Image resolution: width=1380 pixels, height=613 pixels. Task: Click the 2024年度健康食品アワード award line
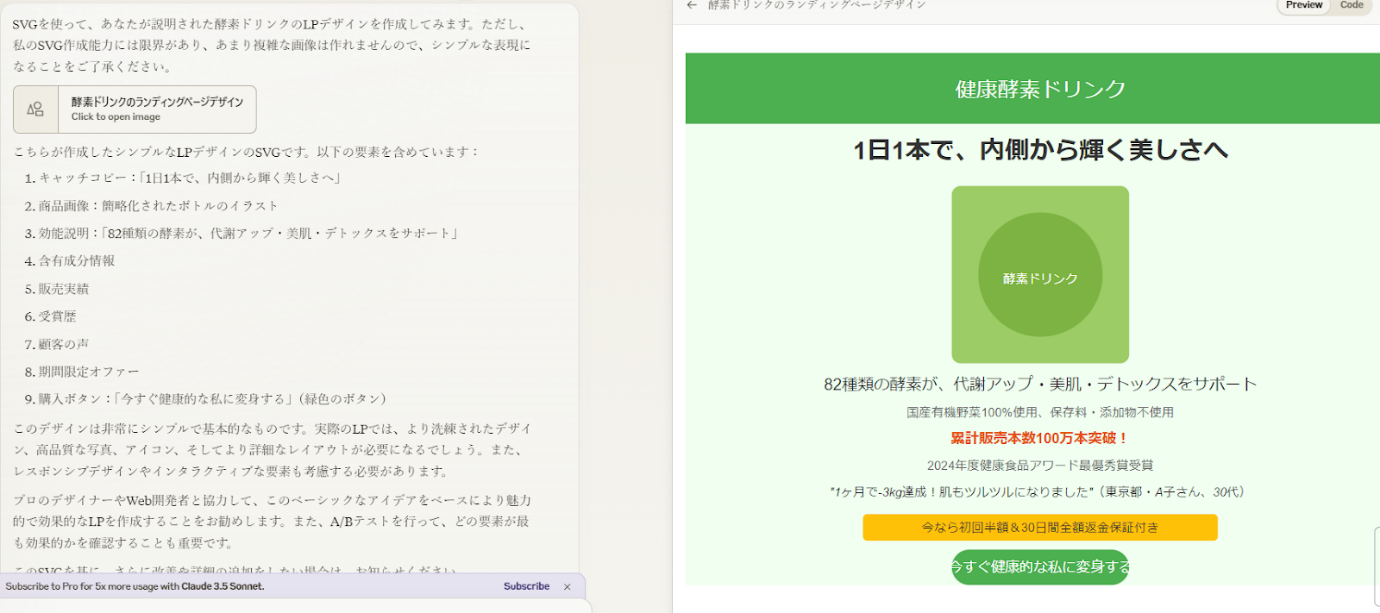pos(1040,465)
